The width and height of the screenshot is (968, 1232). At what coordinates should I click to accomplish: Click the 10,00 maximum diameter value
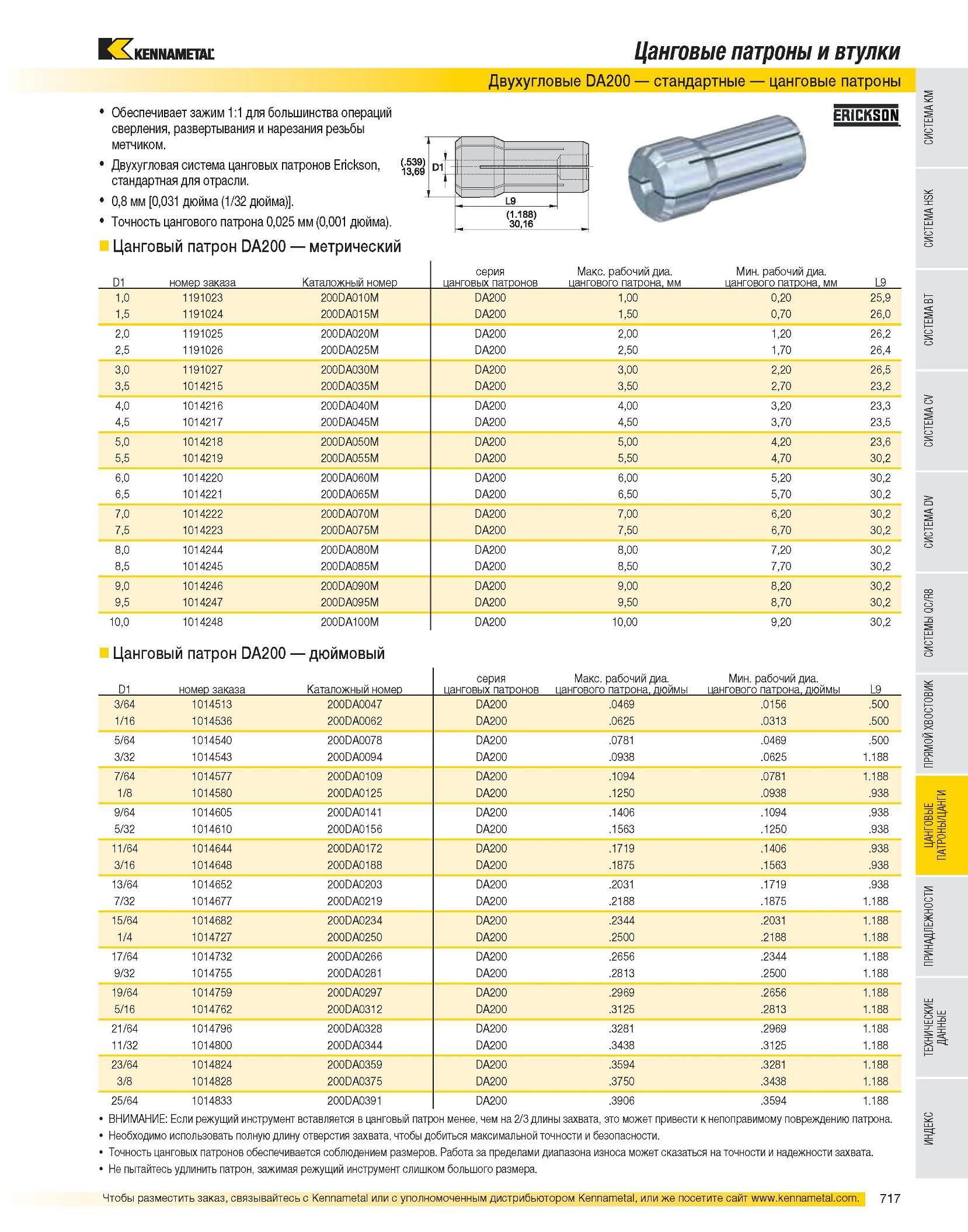pos(625,622)
